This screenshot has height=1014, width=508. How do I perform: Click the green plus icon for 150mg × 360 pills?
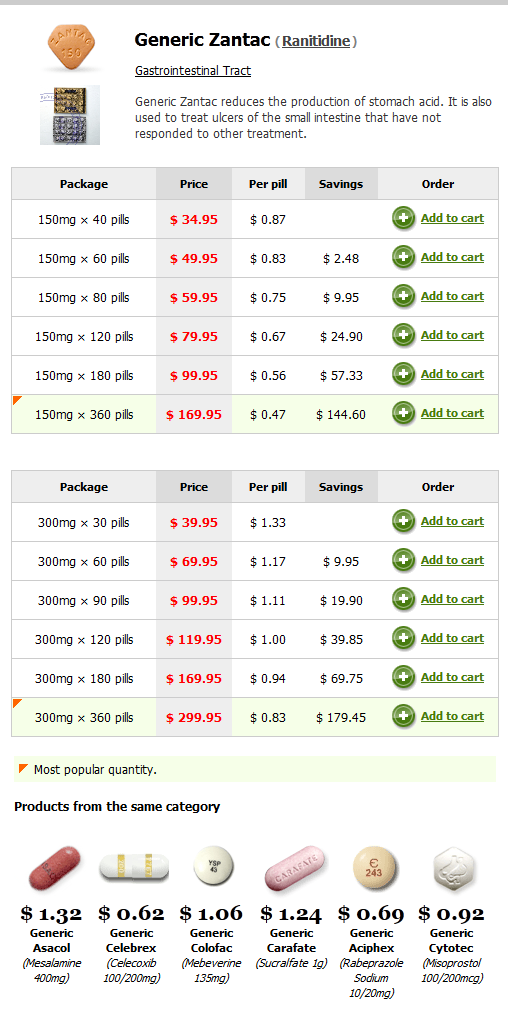[403, 413]
